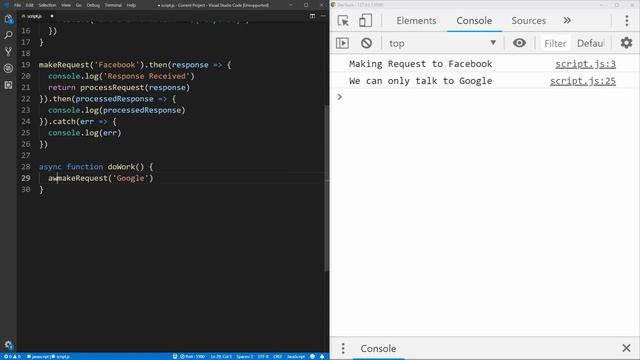Open the Search view in VS Code
The height and width of the screenshot is (360, 640).
click(x=8, y=35)
